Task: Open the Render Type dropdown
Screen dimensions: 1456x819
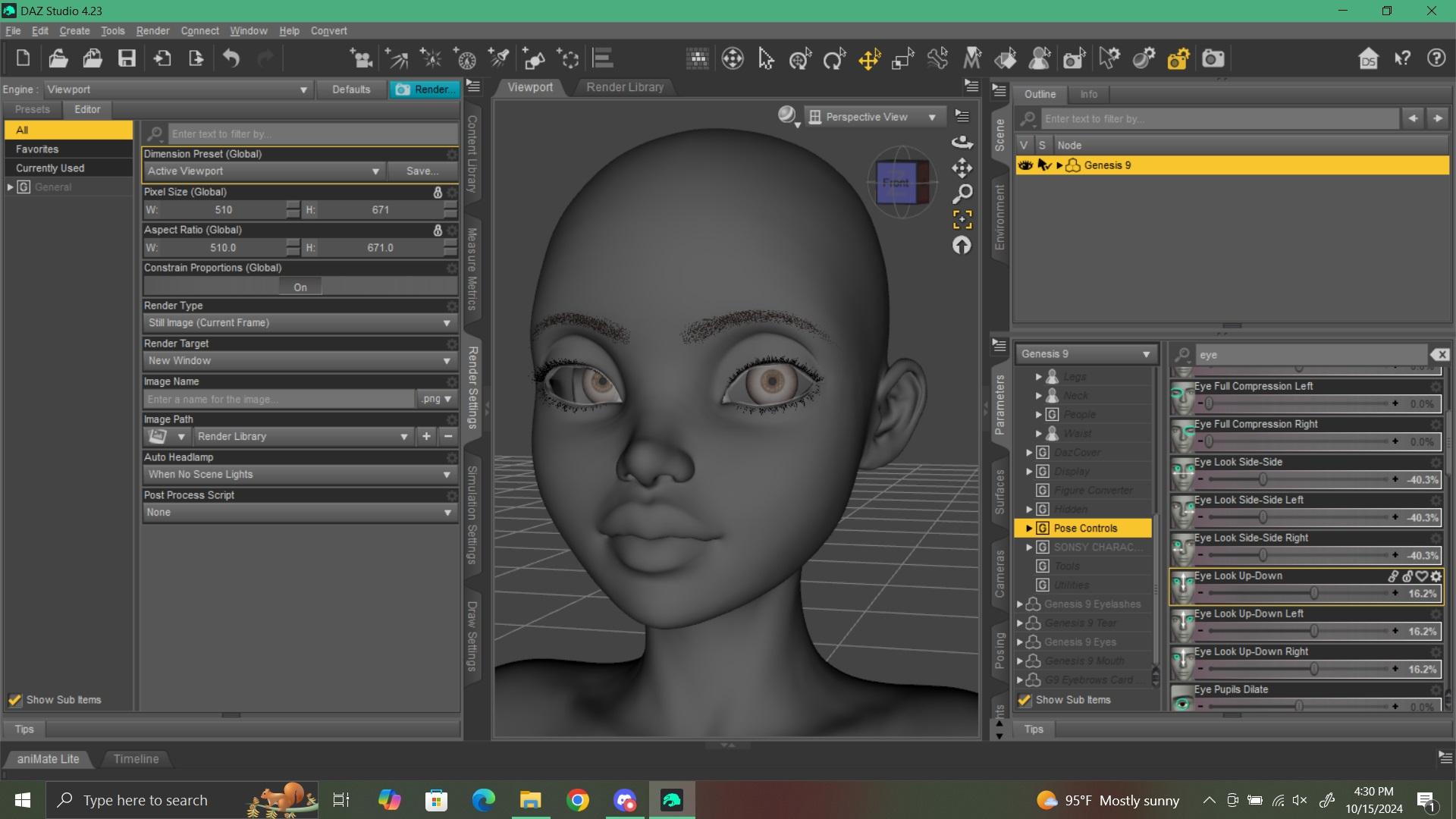Action: (299, 323)
